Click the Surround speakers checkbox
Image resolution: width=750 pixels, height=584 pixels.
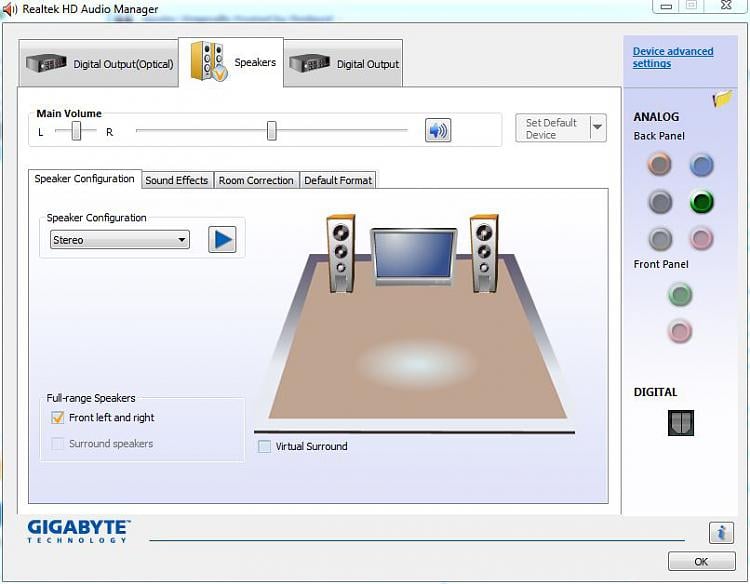point(57,443)
